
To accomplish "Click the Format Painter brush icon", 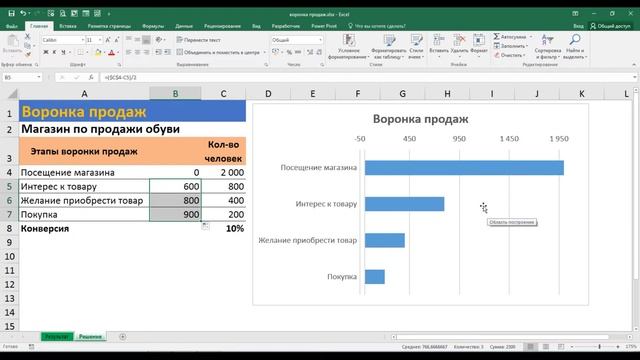I will [28, 54].
